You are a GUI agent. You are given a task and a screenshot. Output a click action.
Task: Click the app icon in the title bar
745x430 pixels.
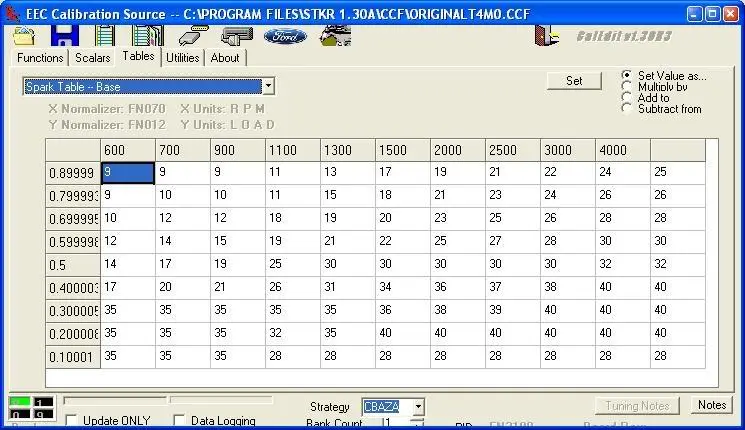click(x=13, y=14)
